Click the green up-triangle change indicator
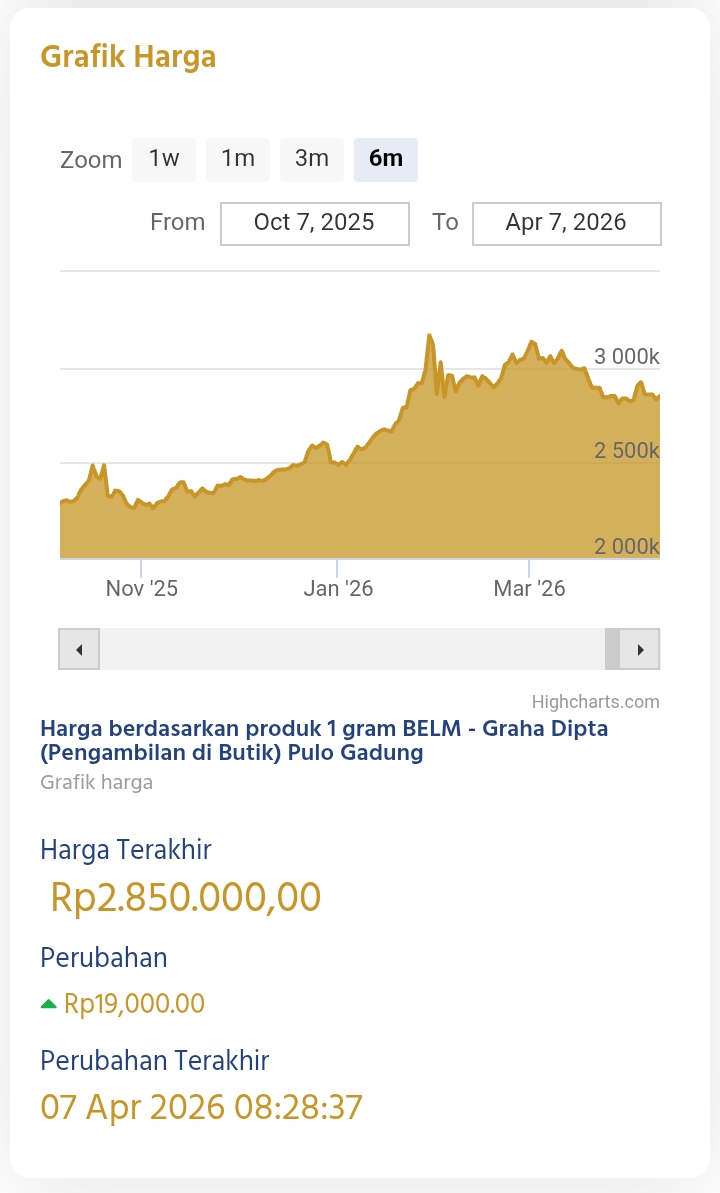 coord(48,1003)
